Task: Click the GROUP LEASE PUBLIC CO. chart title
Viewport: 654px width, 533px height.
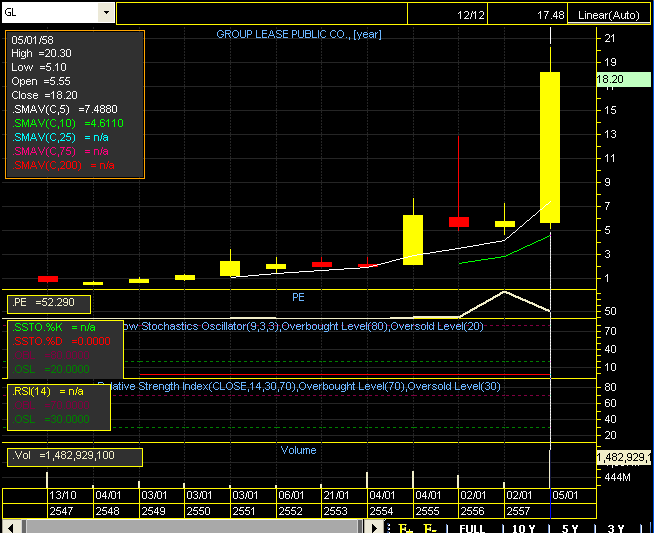Action: (299, 34)
